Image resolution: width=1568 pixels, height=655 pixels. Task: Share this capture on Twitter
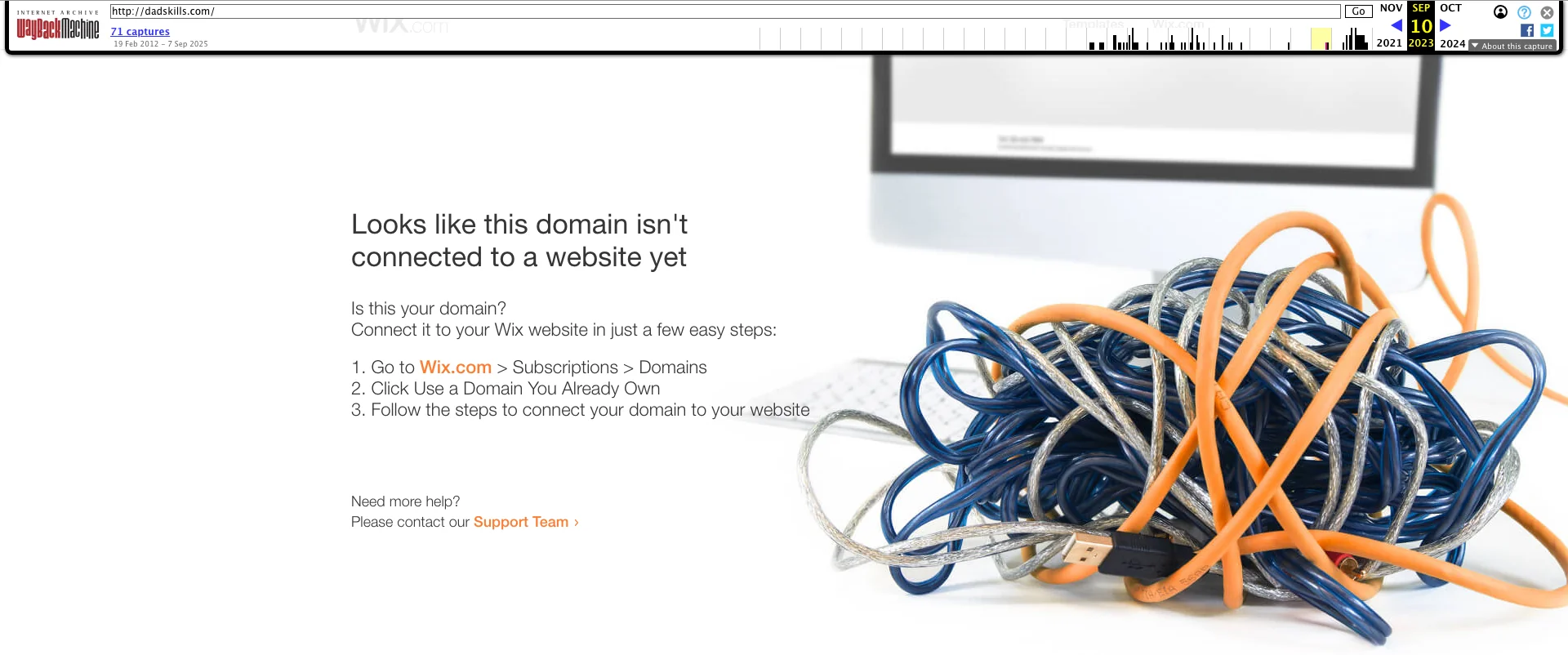[1547, 30]
